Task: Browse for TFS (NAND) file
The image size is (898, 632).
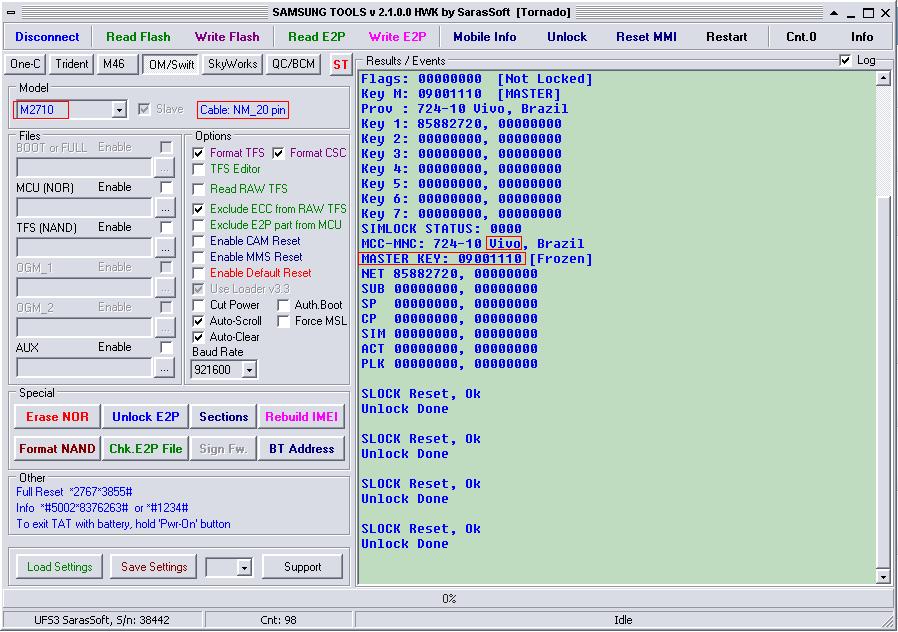Action: click(x=164, y=248)
